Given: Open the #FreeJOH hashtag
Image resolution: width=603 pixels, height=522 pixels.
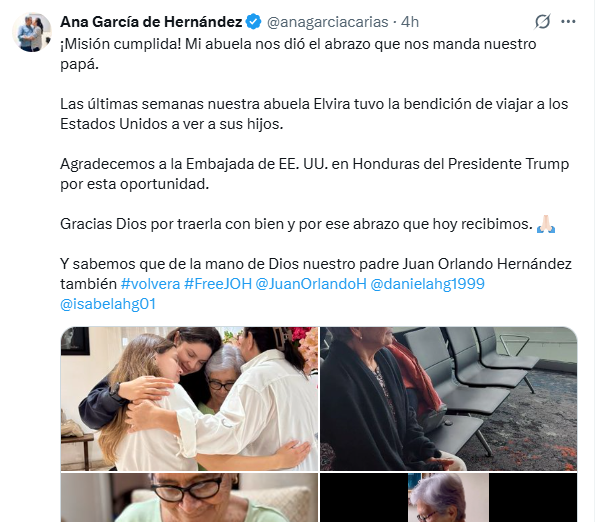Looking at the screenshot, I should click(218, 284).
